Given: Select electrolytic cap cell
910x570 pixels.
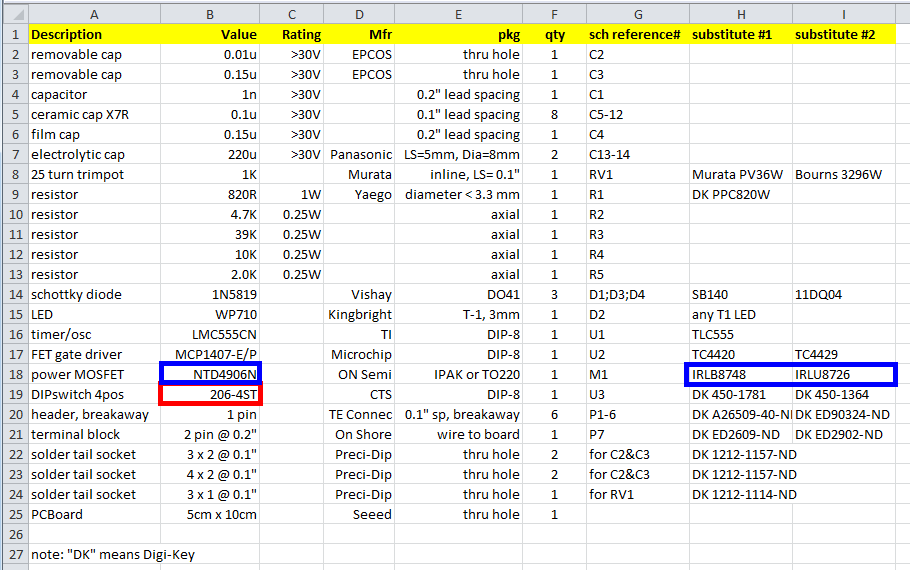Looking at the screenshot, I should (94, 154).
